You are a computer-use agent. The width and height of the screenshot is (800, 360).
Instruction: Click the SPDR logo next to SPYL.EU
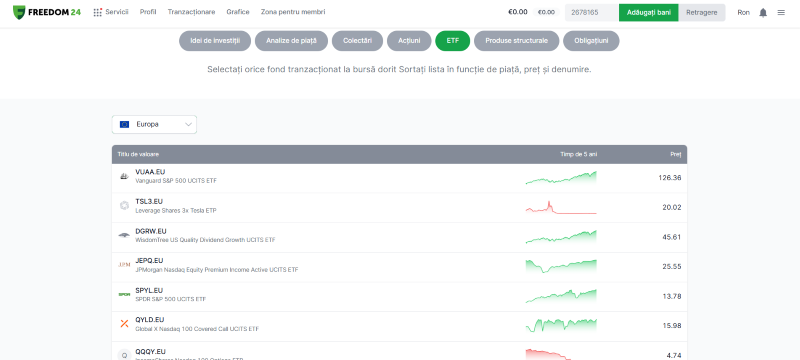pyautogui.click(x=124, y=294)
